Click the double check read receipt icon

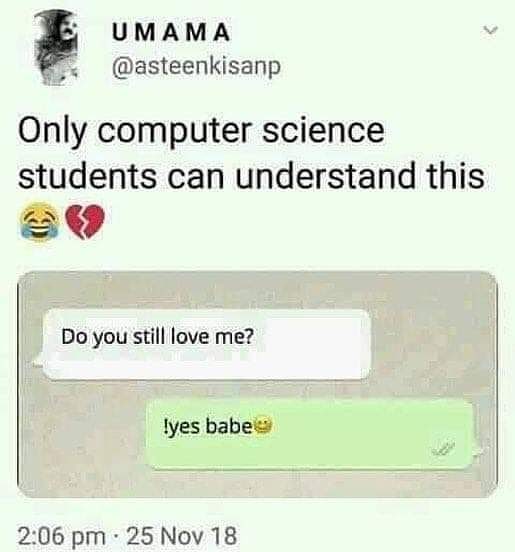[x=444, y=448]
